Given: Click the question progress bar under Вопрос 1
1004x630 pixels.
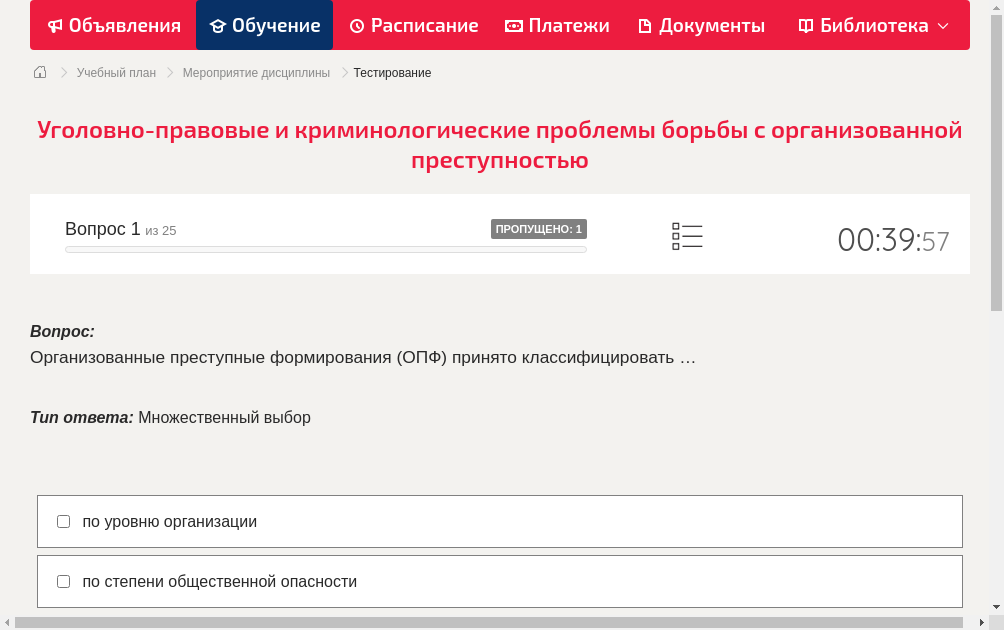Looking at the screenshot, I should (x=325, y=248).
